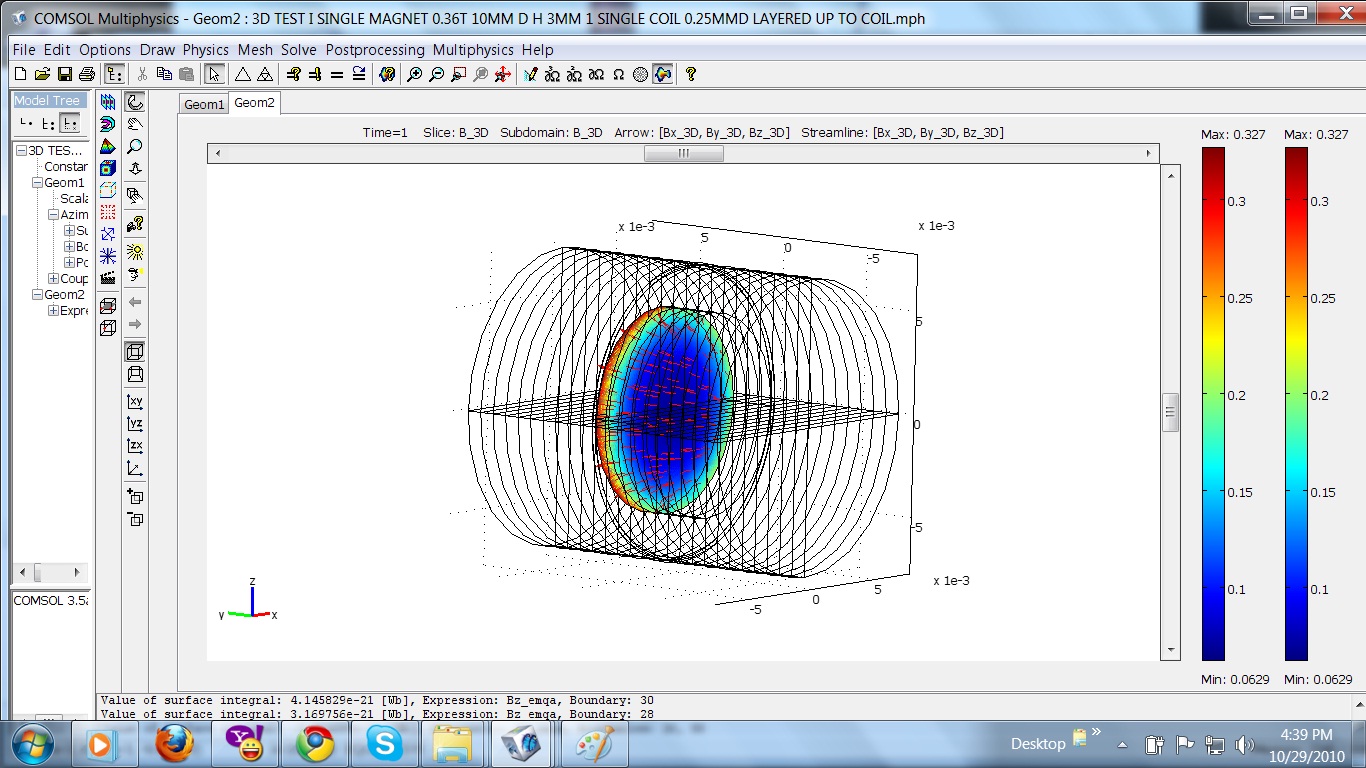Screen dimensions: 1366x768
Task: Click the Initialize Mesh triangle icon
Action: [242, 74]
